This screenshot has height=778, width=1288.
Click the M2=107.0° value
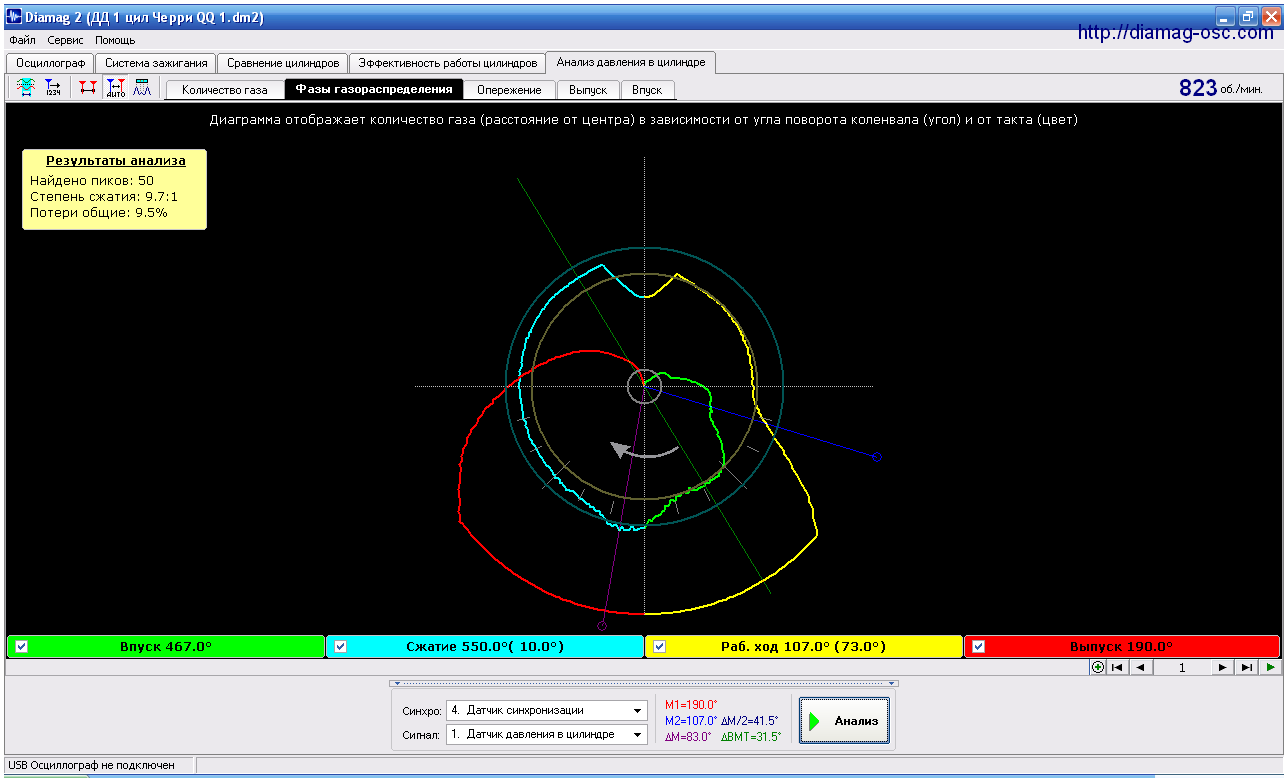pyautogui.click(x=691, y=720)
